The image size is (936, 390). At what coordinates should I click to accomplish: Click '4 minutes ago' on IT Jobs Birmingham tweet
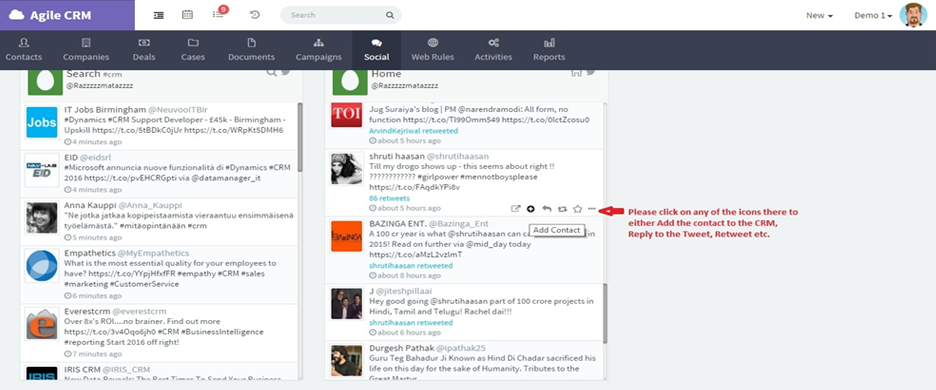pos(93,142)
